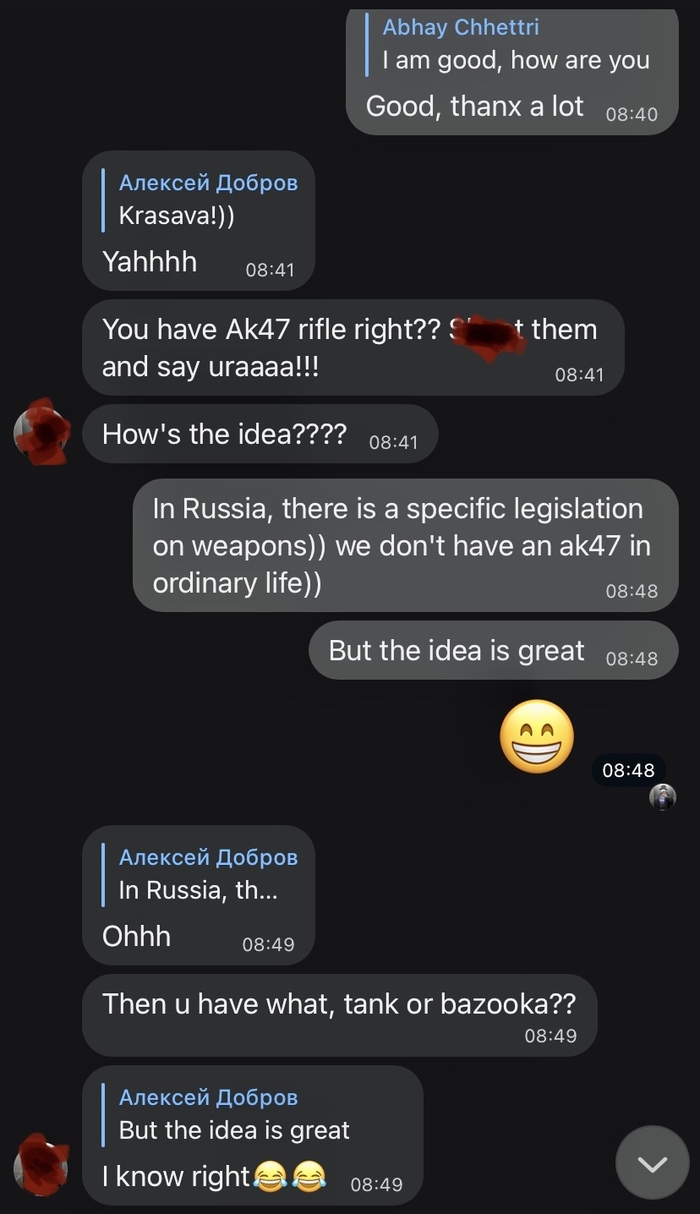The height and width of the screenshot is (1214, 700).
Task: Select the 'But the idea is great' sent bubble
Action: (x=493, y=650)
